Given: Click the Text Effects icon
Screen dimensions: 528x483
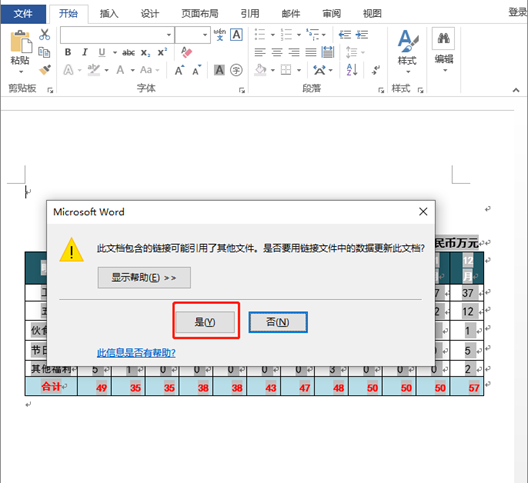Looking at the screenshot, I should [x=68, y=70].
